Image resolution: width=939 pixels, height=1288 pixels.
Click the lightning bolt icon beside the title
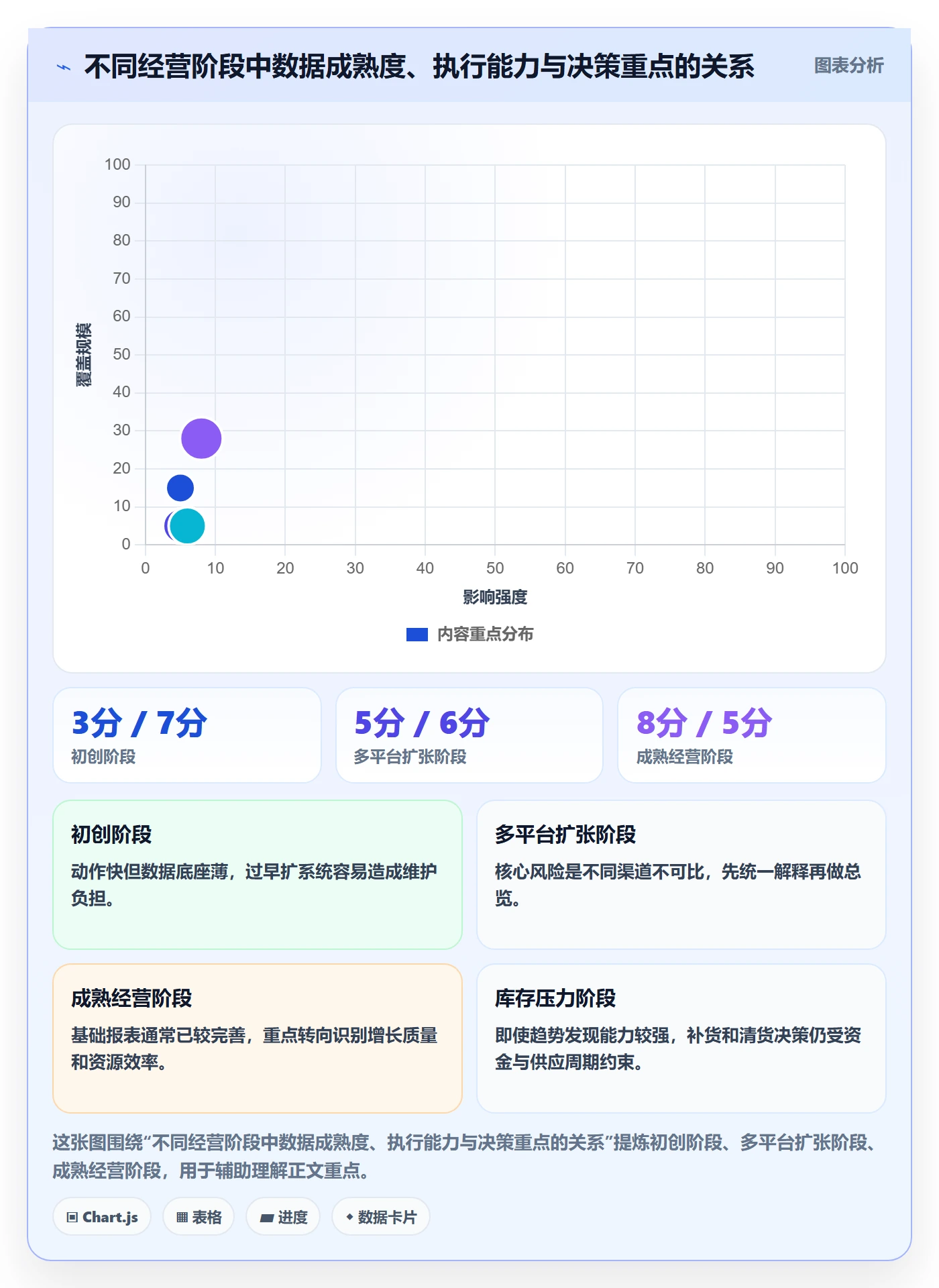[64, 67]
